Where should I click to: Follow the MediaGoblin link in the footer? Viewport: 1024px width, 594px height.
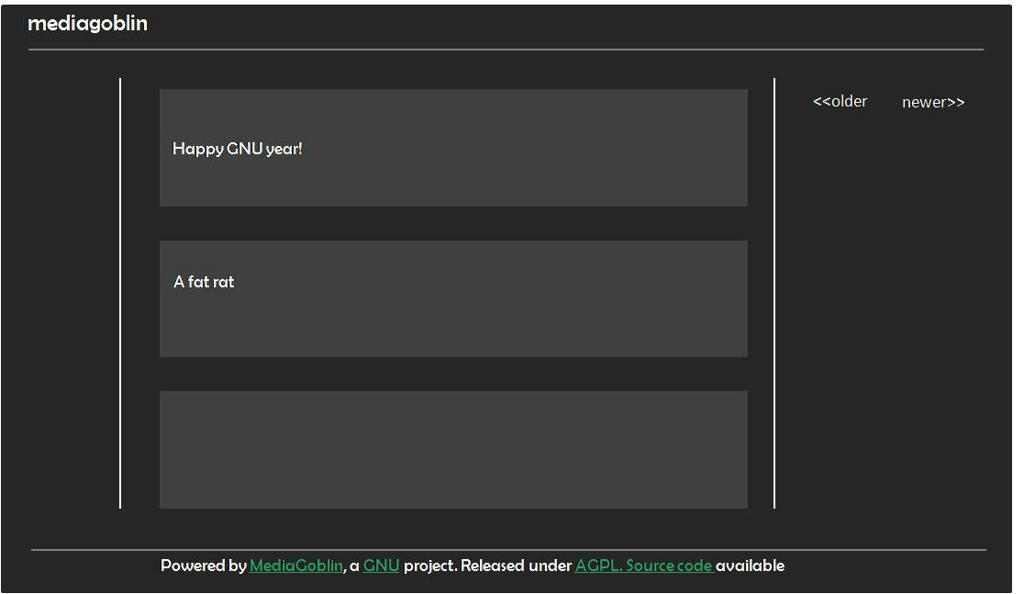pos(296,566)
